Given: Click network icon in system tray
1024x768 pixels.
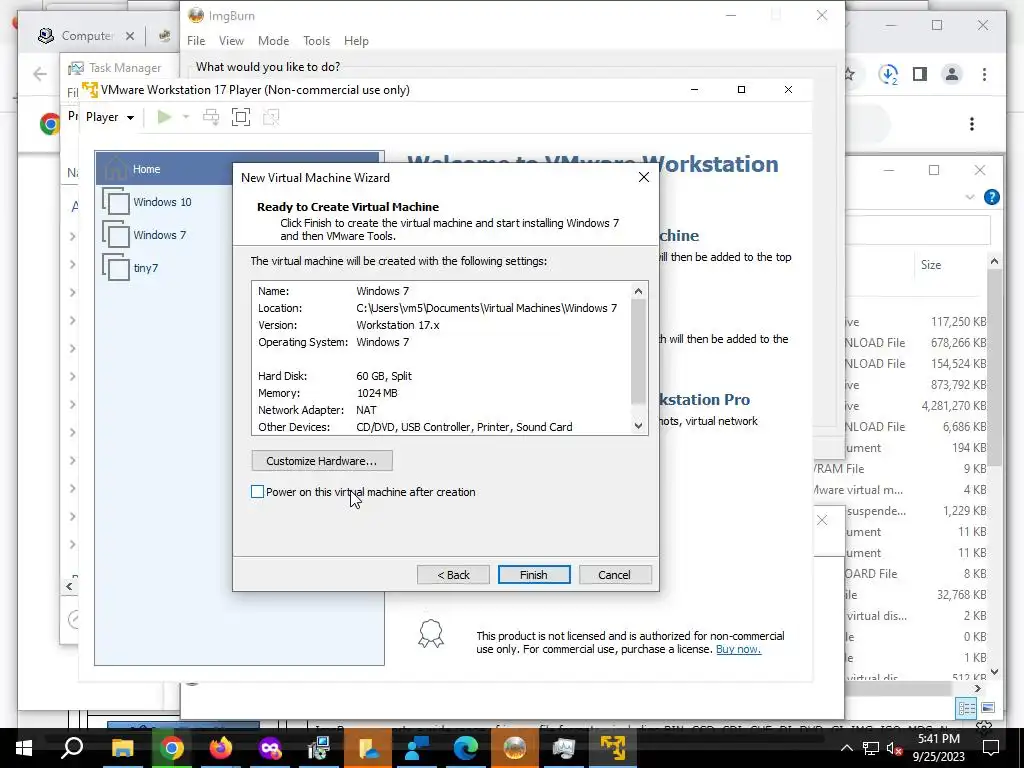Looking at the screenshot, I should click(x=871, y=748).
